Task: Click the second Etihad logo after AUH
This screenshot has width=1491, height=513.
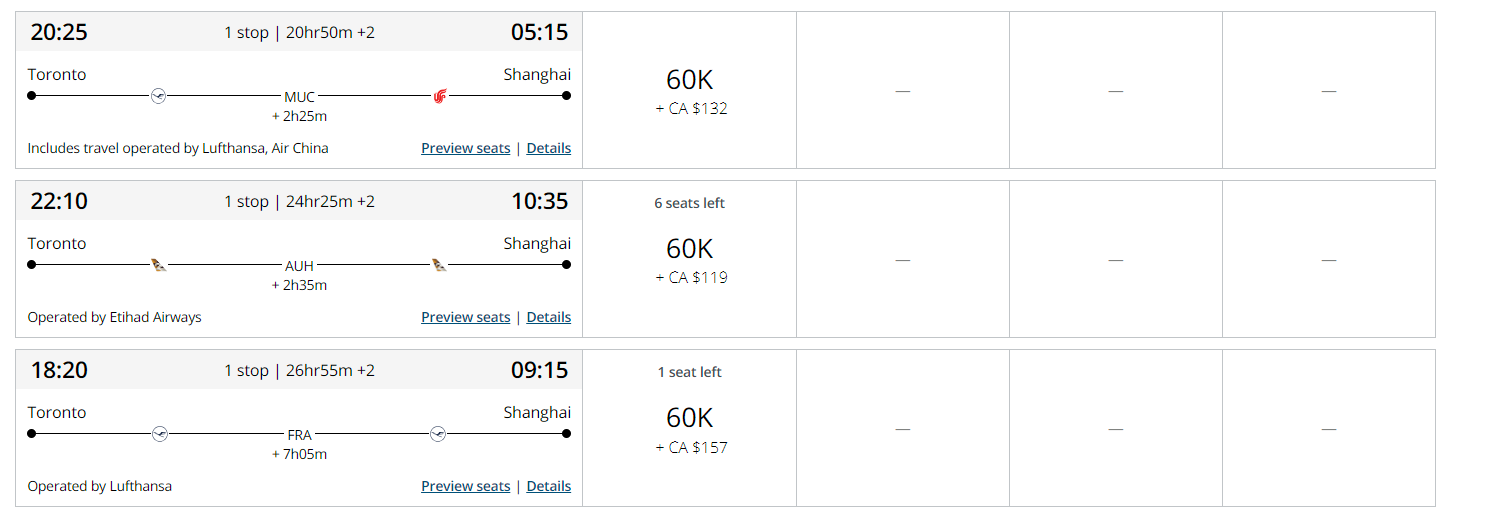Action: tap(440, 265)
